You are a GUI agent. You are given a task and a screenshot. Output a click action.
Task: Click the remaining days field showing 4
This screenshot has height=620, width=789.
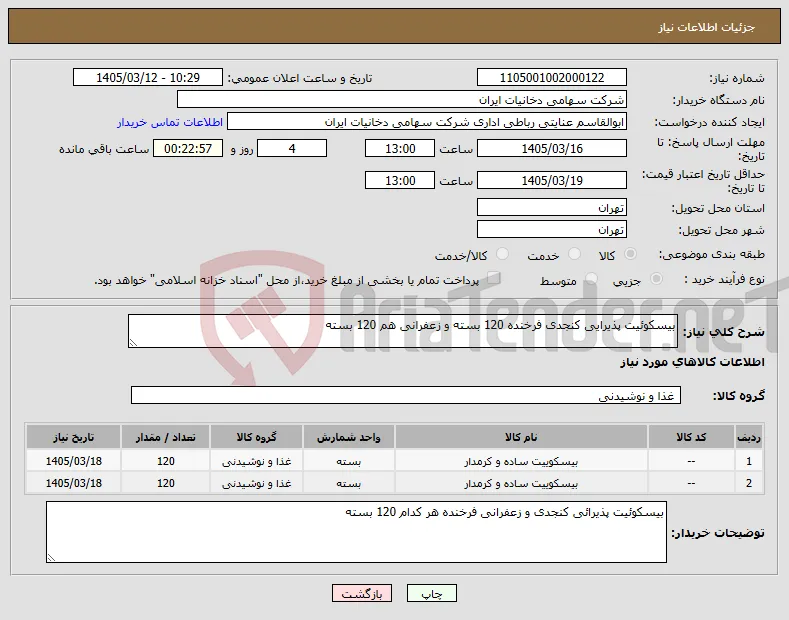292,148
